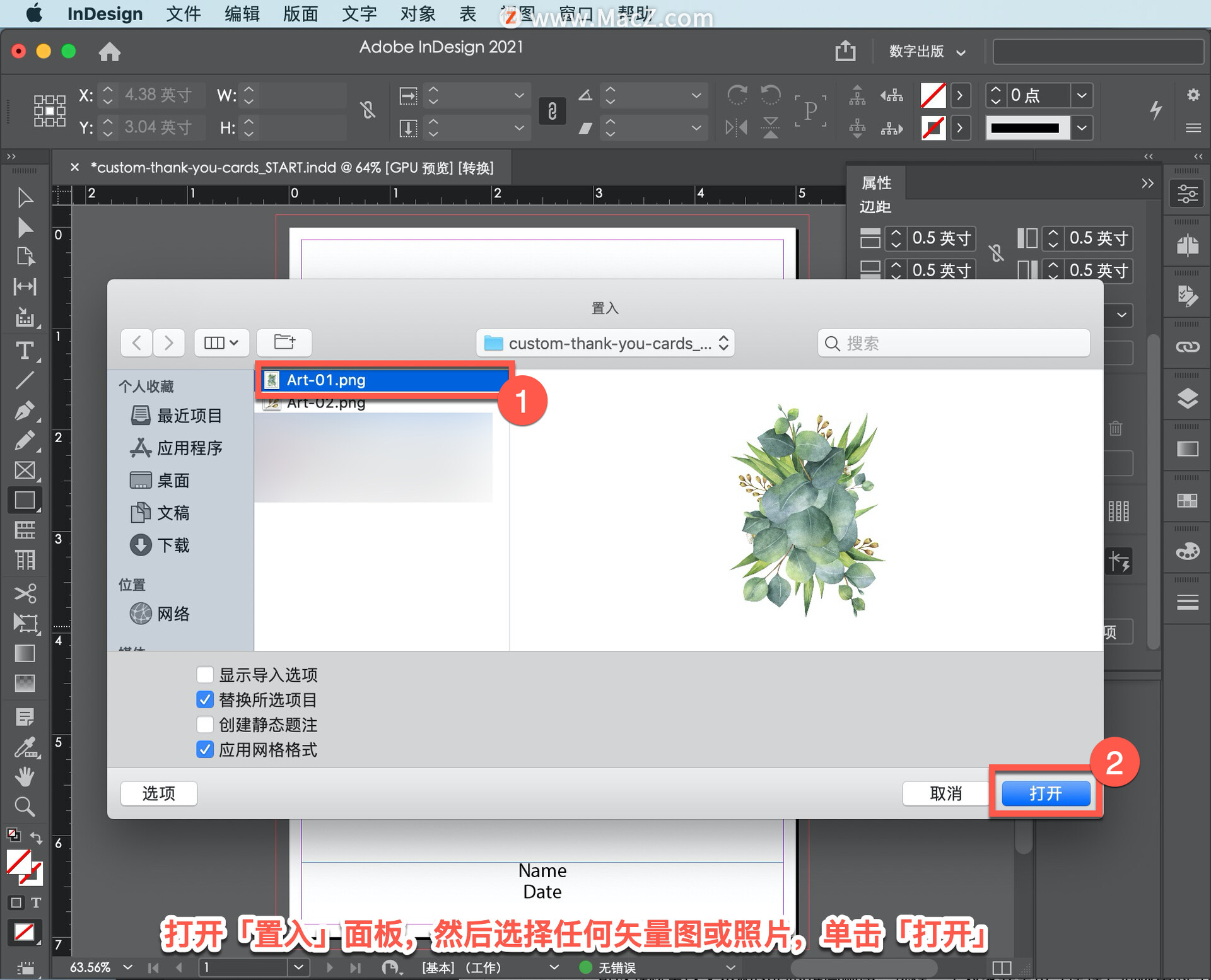Click the Share document icon
The width and height of the screenshot is (1211, 980).
tap(845, 50)
